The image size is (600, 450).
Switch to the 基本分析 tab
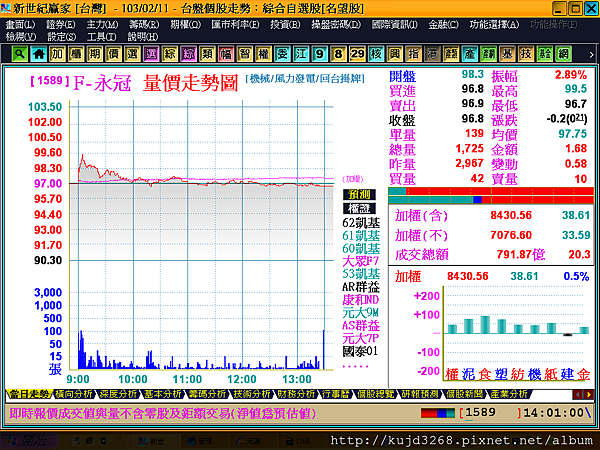tap(162, 394)
